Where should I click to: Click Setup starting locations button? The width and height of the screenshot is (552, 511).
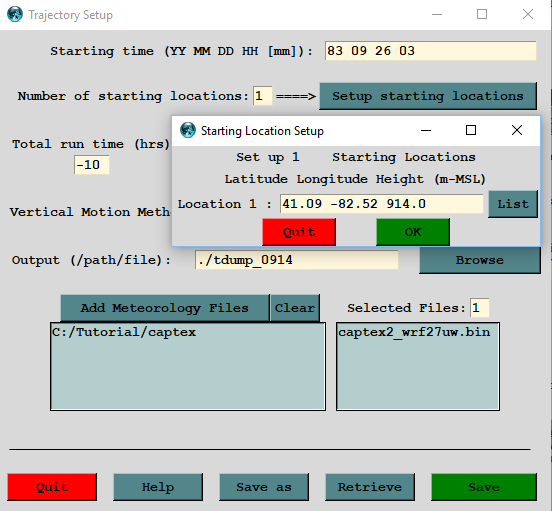click(x=428, y=96)
